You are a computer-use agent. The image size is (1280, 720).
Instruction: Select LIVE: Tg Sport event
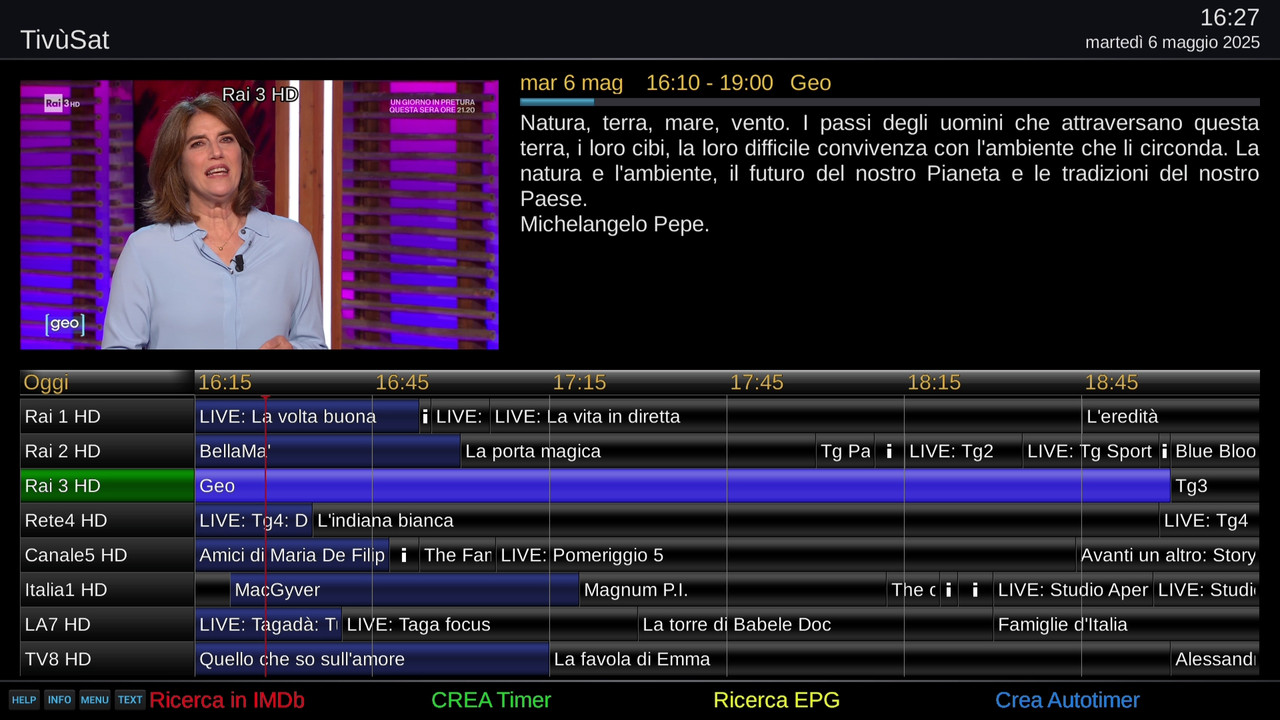(1090, 451)
